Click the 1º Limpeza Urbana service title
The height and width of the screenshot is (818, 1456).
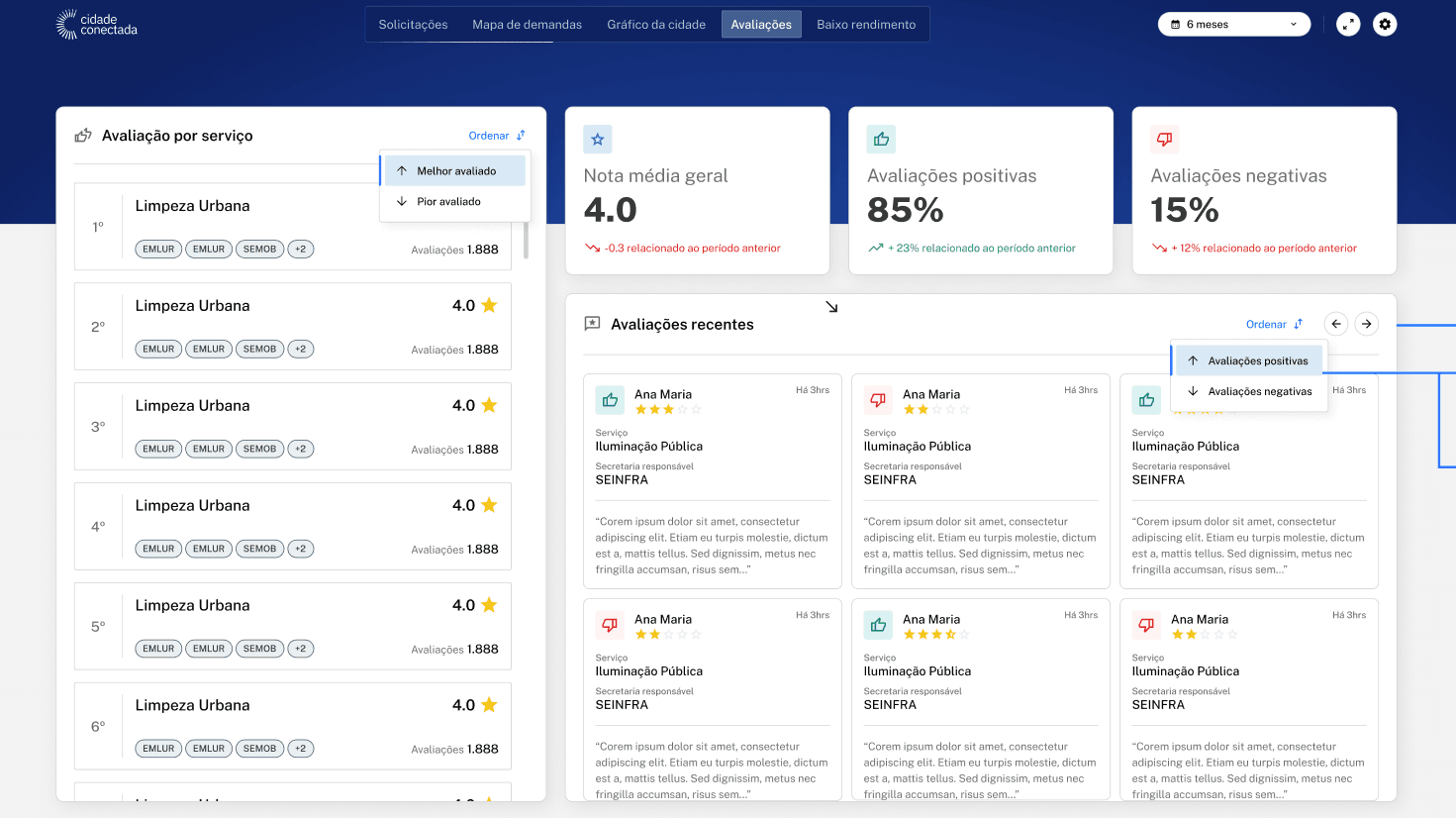tap(192, 206)
